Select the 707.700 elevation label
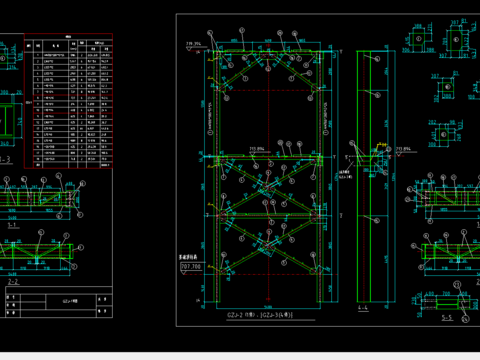The height and width of the screenshot is (360, 480). point(191,267)
